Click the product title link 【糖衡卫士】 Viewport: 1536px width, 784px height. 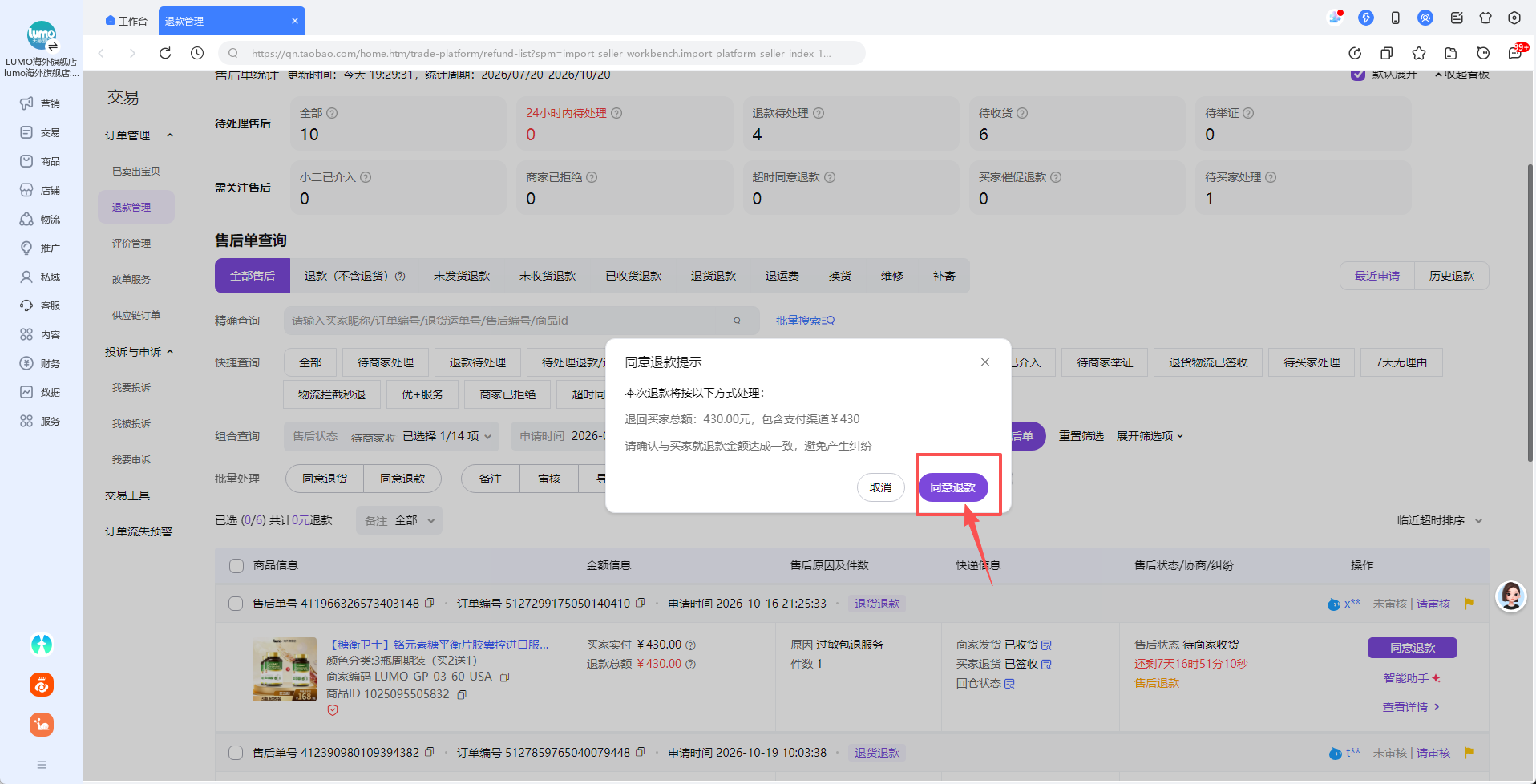(x=438, y=645)
